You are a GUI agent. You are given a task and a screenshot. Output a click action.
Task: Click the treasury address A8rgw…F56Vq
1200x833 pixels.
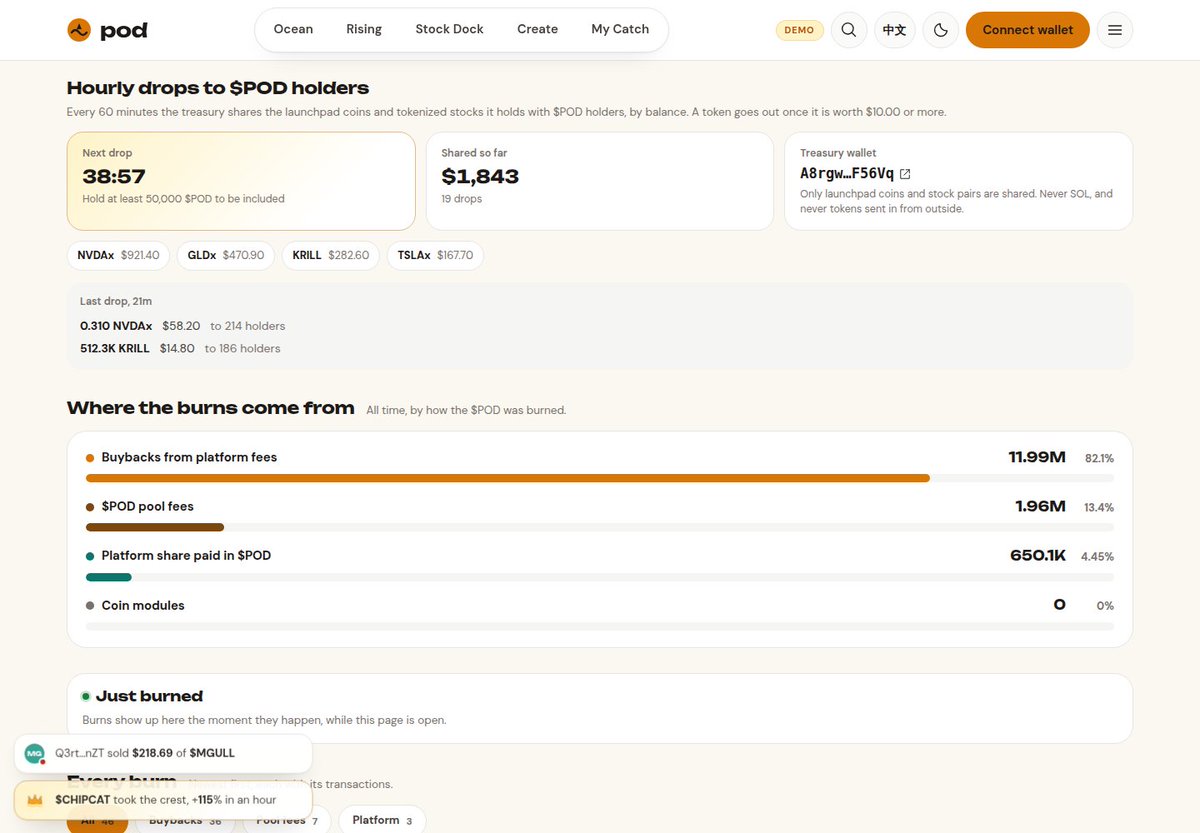[847, 173]
